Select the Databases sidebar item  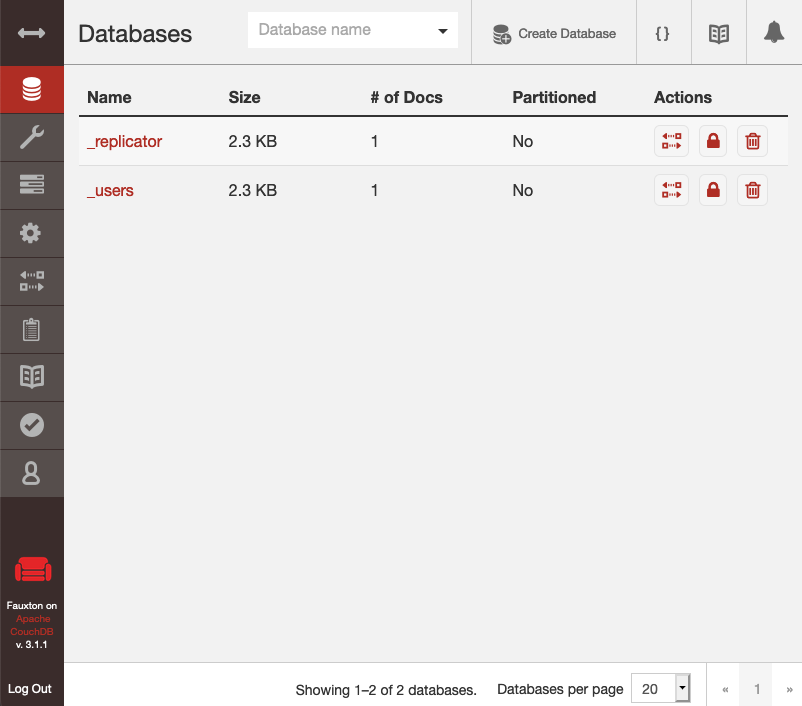tap(31, 90)
